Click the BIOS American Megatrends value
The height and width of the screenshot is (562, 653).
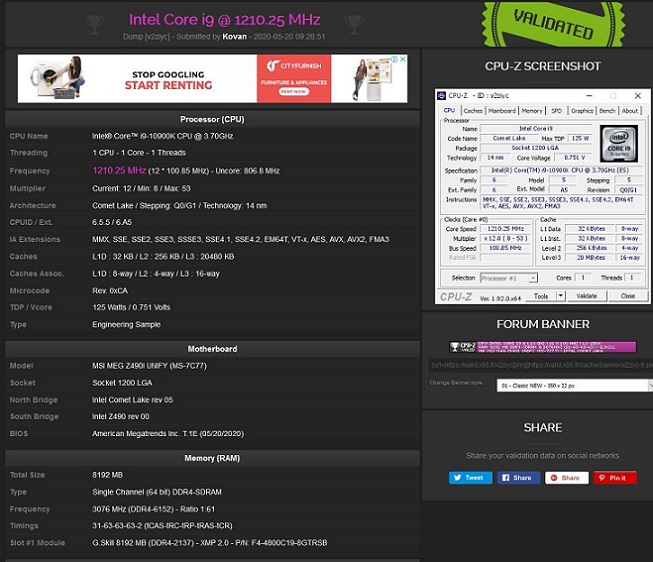[x=168, y=434]
